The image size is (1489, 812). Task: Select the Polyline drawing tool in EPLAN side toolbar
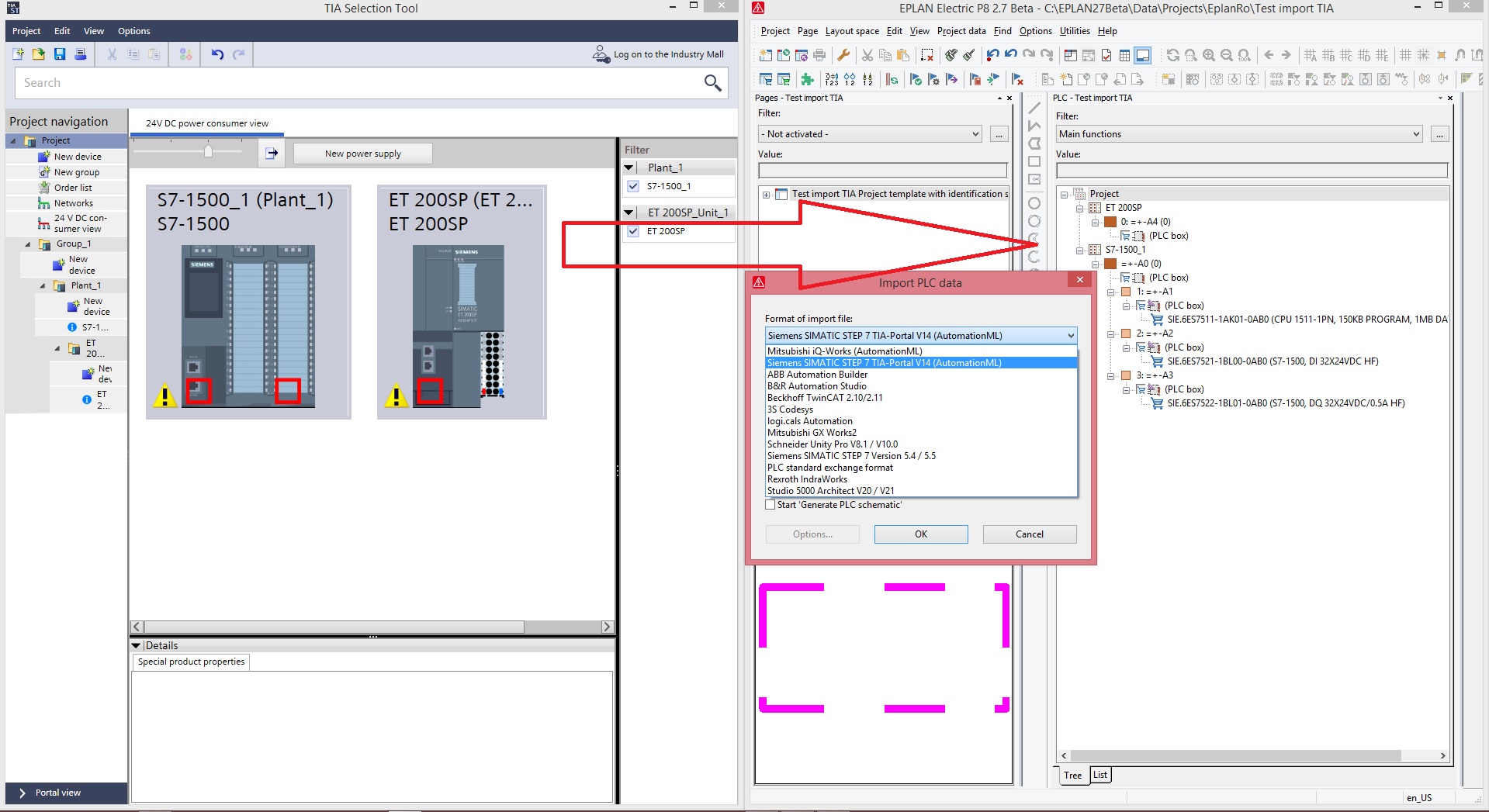tap(1034, 126)
